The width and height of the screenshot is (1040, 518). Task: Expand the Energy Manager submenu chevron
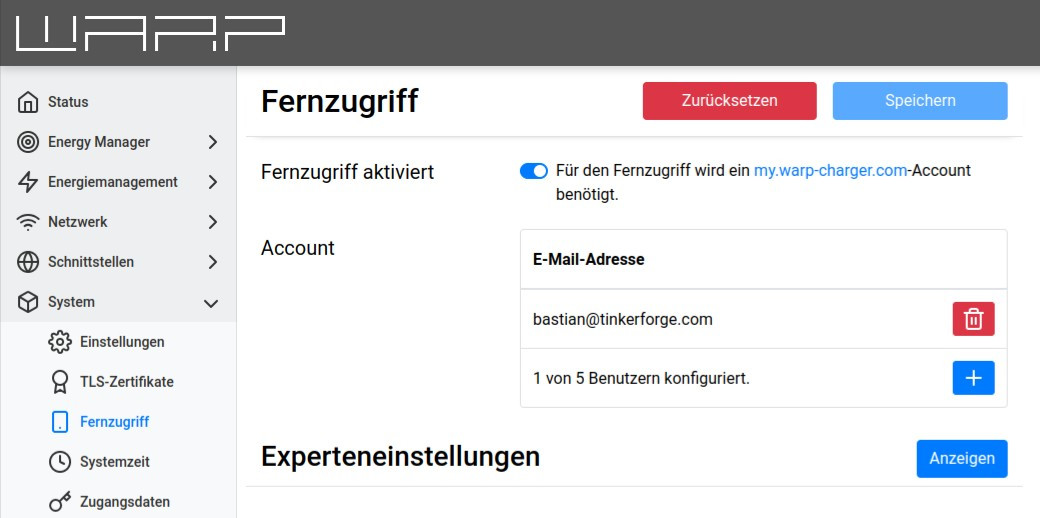[x=212, y=142]
